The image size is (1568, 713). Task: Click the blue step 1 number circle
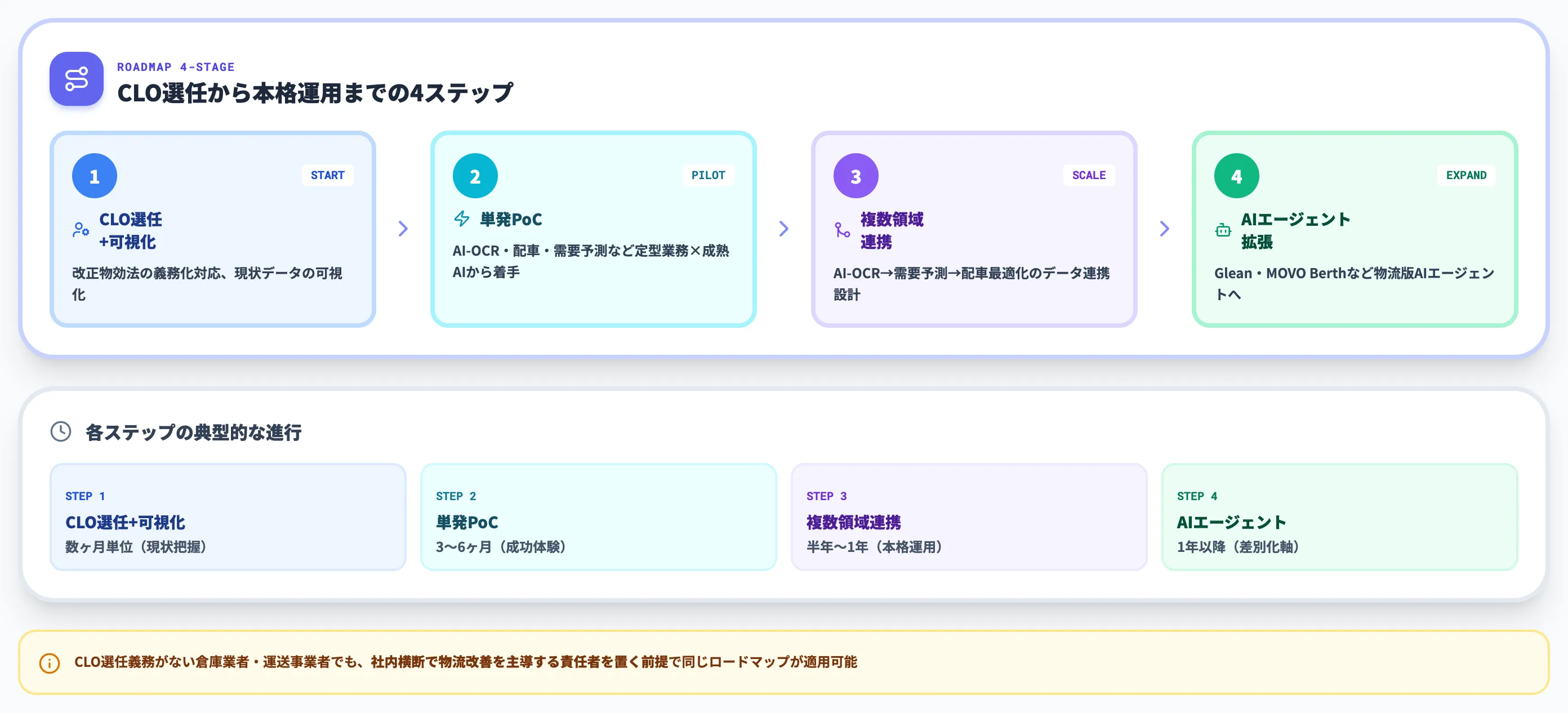click(x=95, y=176)
